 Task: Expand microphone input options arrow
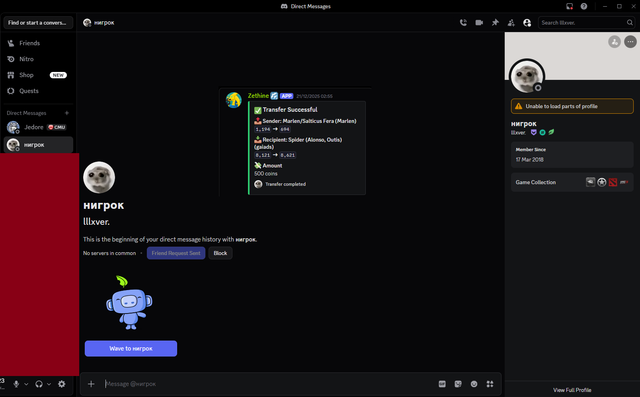(26, 384)
